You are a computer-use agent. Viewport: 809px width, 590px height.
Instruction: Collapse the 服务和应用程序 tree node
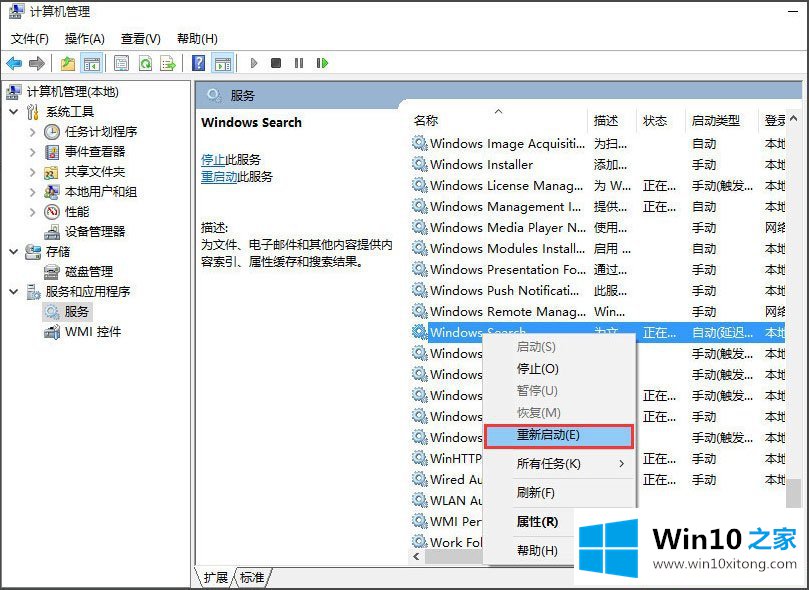14,292
